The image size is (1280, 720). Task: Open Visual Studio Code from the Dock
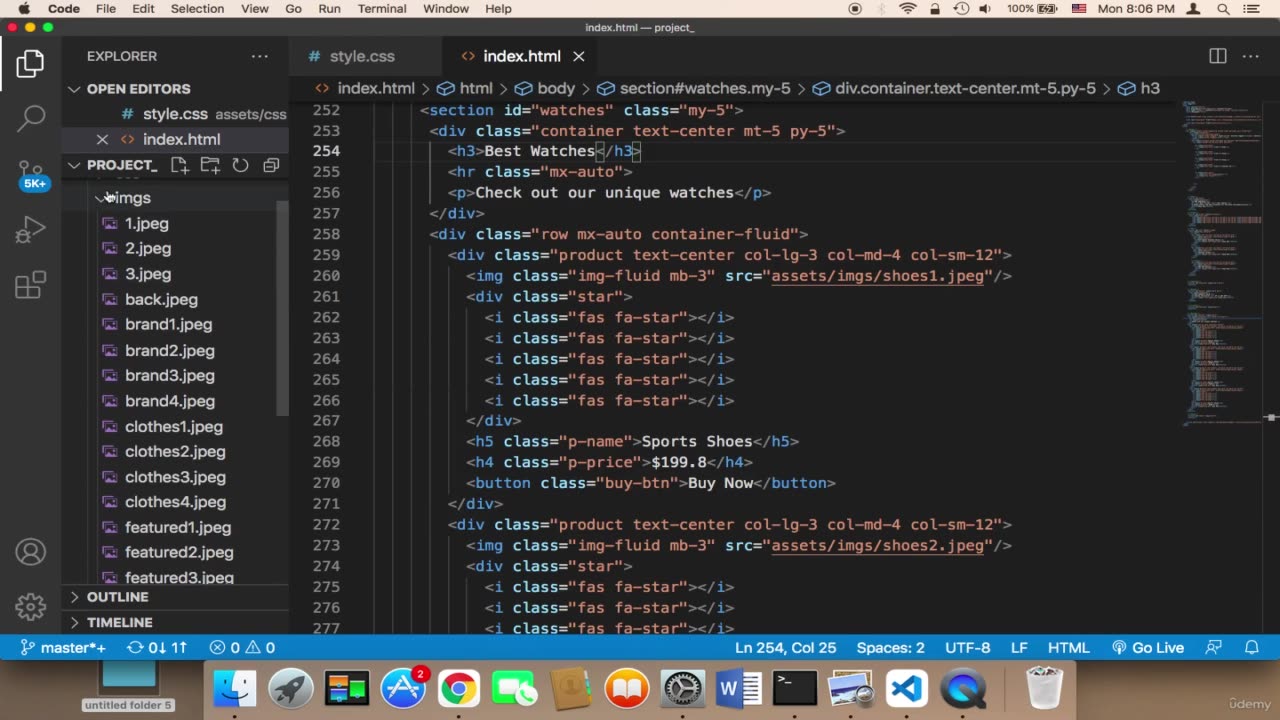(x=906, y=689)
